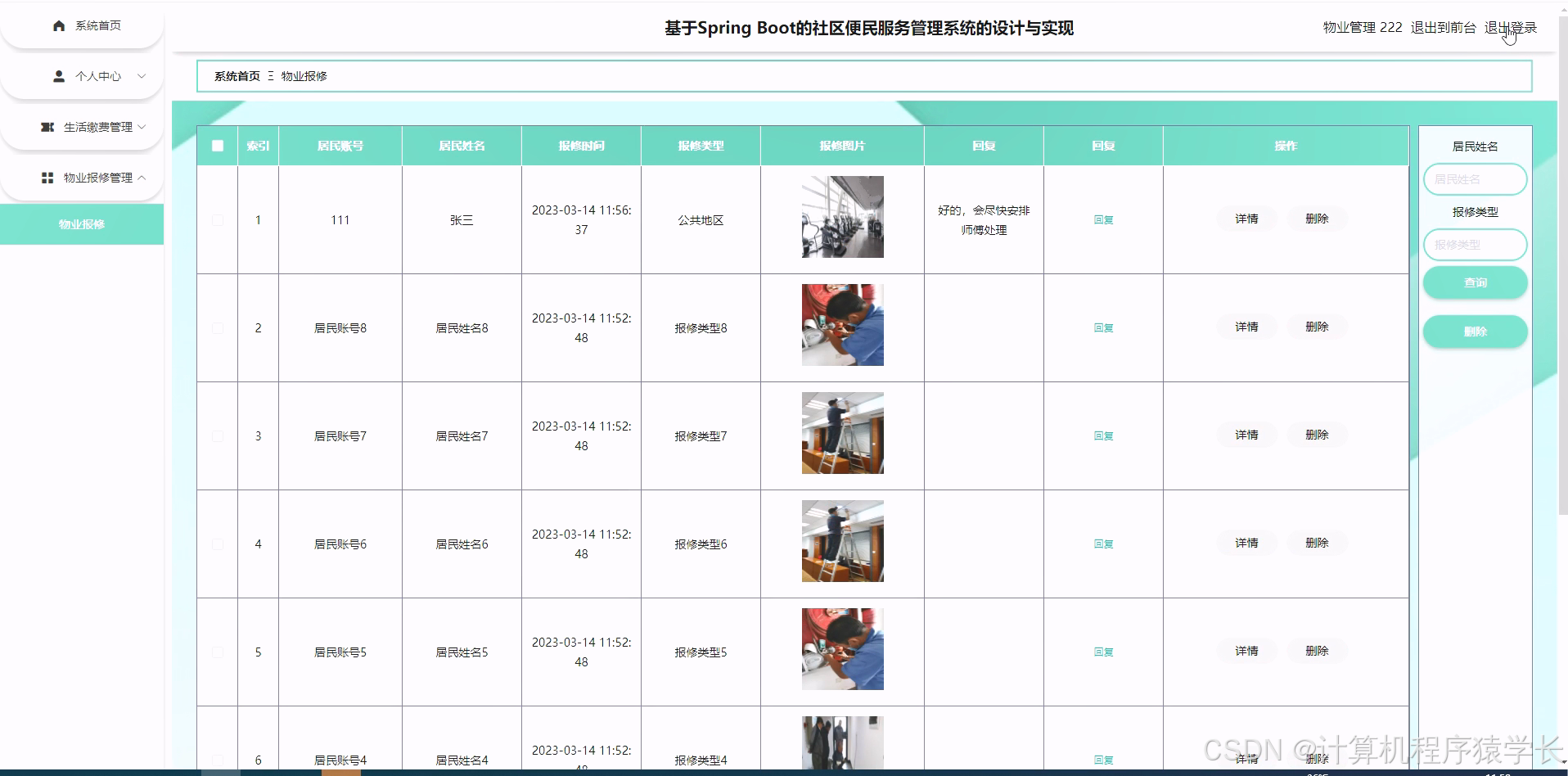Open 详情 for 居民账号6 row
The image size is (1568, 776).
[1246, 543]
